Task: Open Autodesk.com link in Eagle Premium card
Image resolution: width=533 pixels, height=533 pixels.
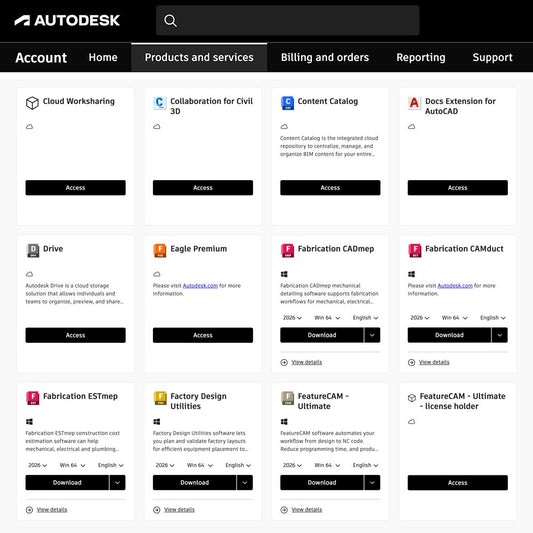Action: pyautogui.click(x=200, y=286)
